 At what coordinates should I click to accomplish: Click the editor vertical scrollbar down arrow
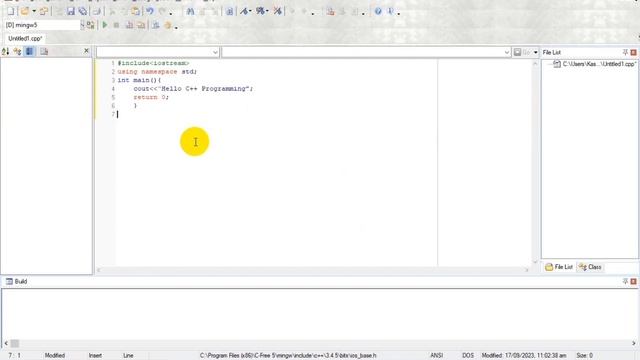[x=535, y=262]
